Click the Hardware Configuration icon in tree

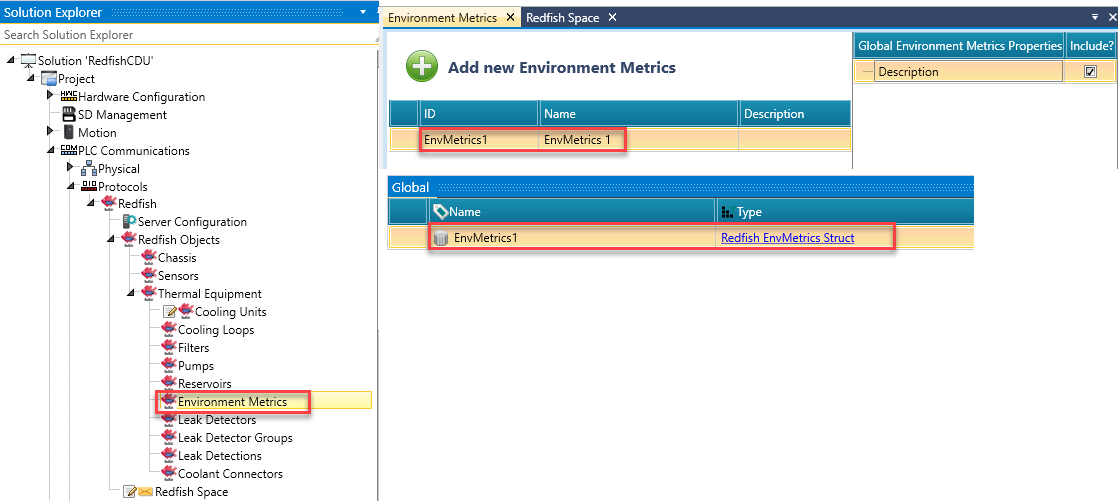coord(68,97)
